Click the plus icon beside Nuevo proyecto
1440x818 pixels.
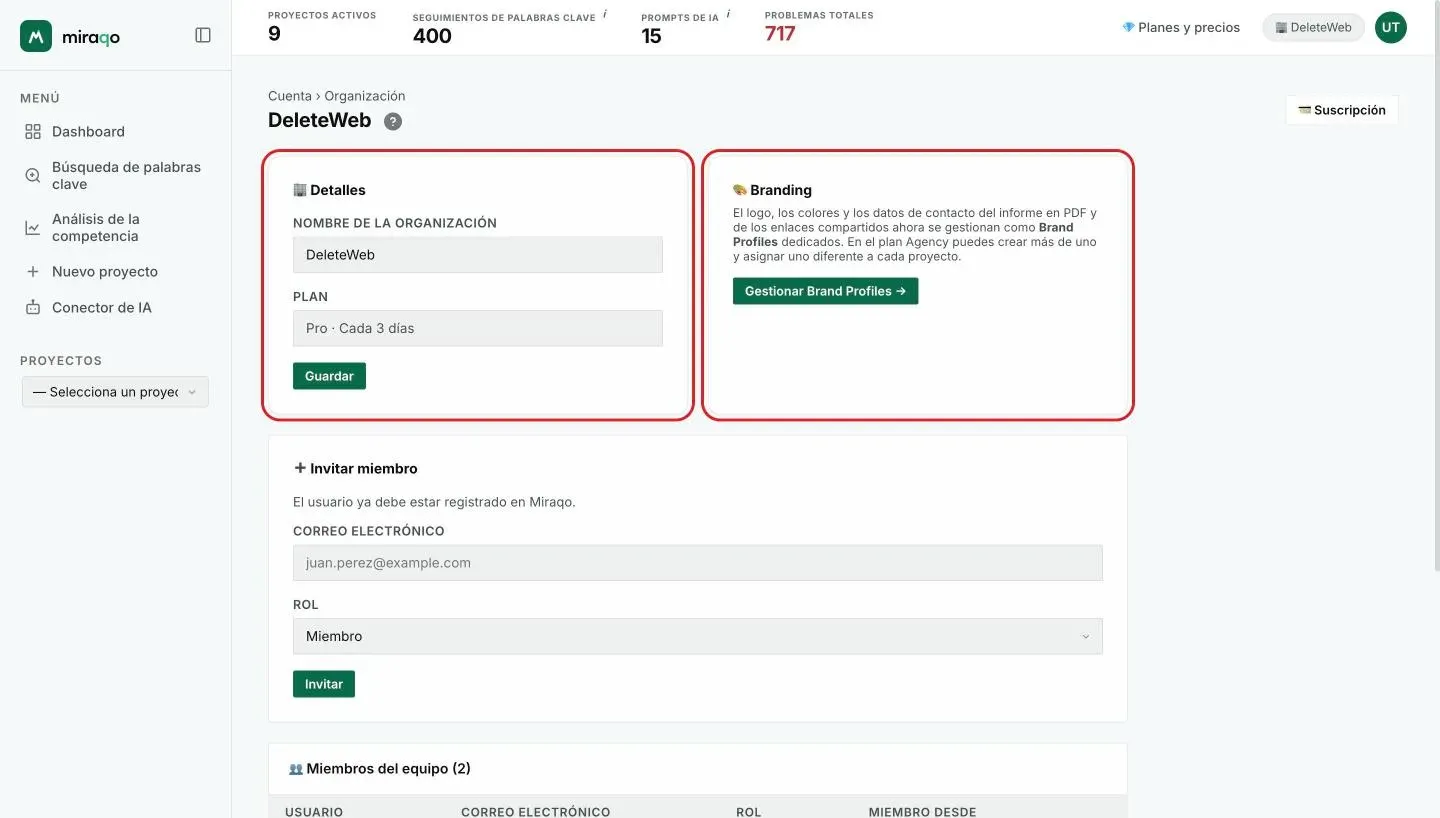point(33,271)
